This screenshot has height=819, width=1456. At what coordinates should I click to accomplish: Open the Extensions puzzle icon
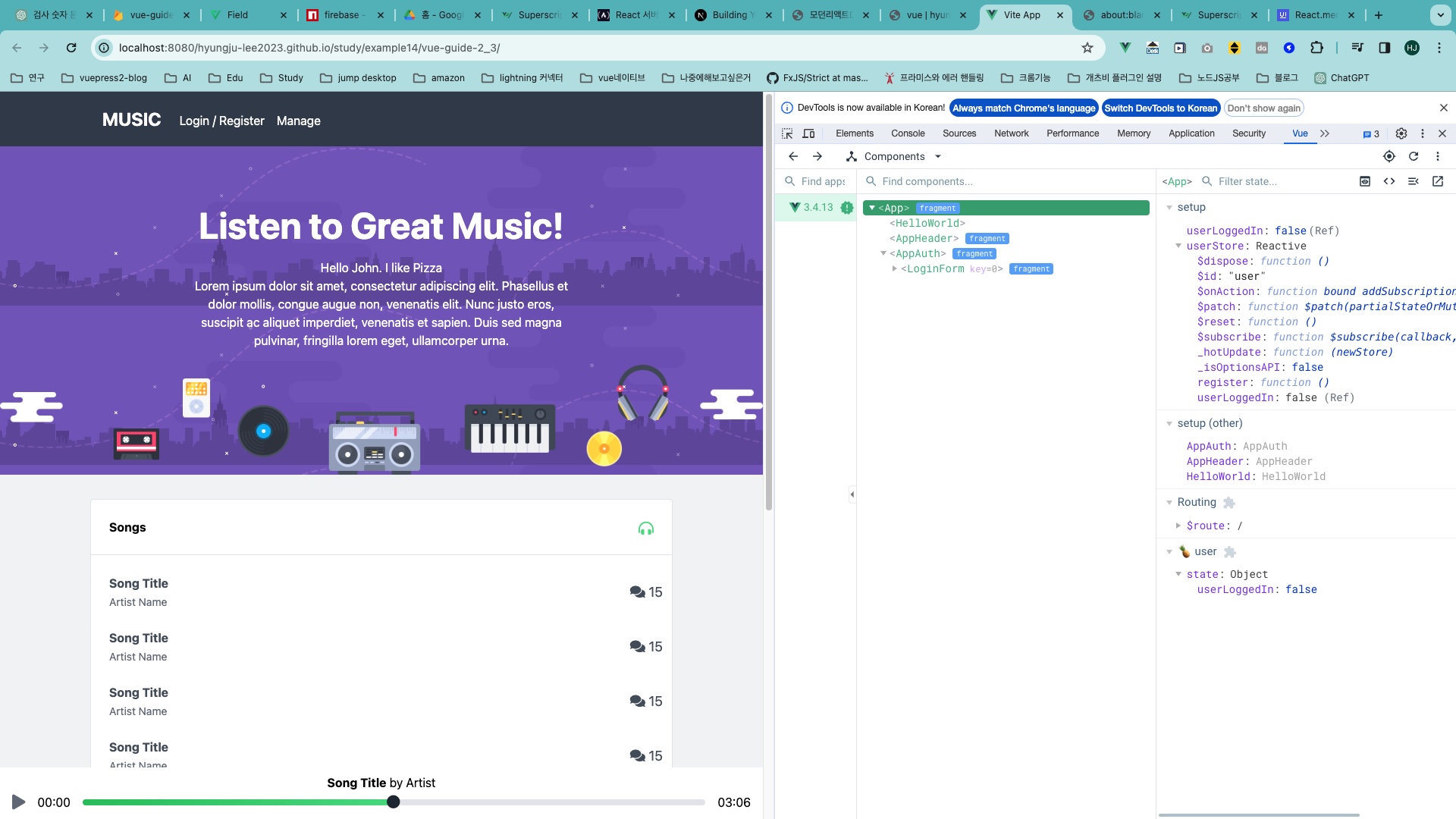click(x=1316, y=48)
